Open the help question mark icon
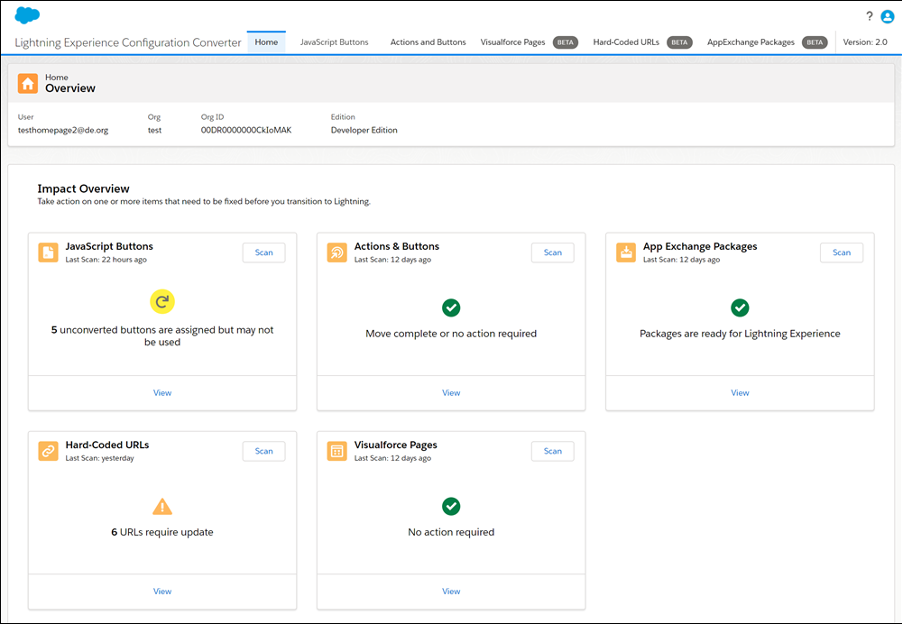 [x=869, y=15]
